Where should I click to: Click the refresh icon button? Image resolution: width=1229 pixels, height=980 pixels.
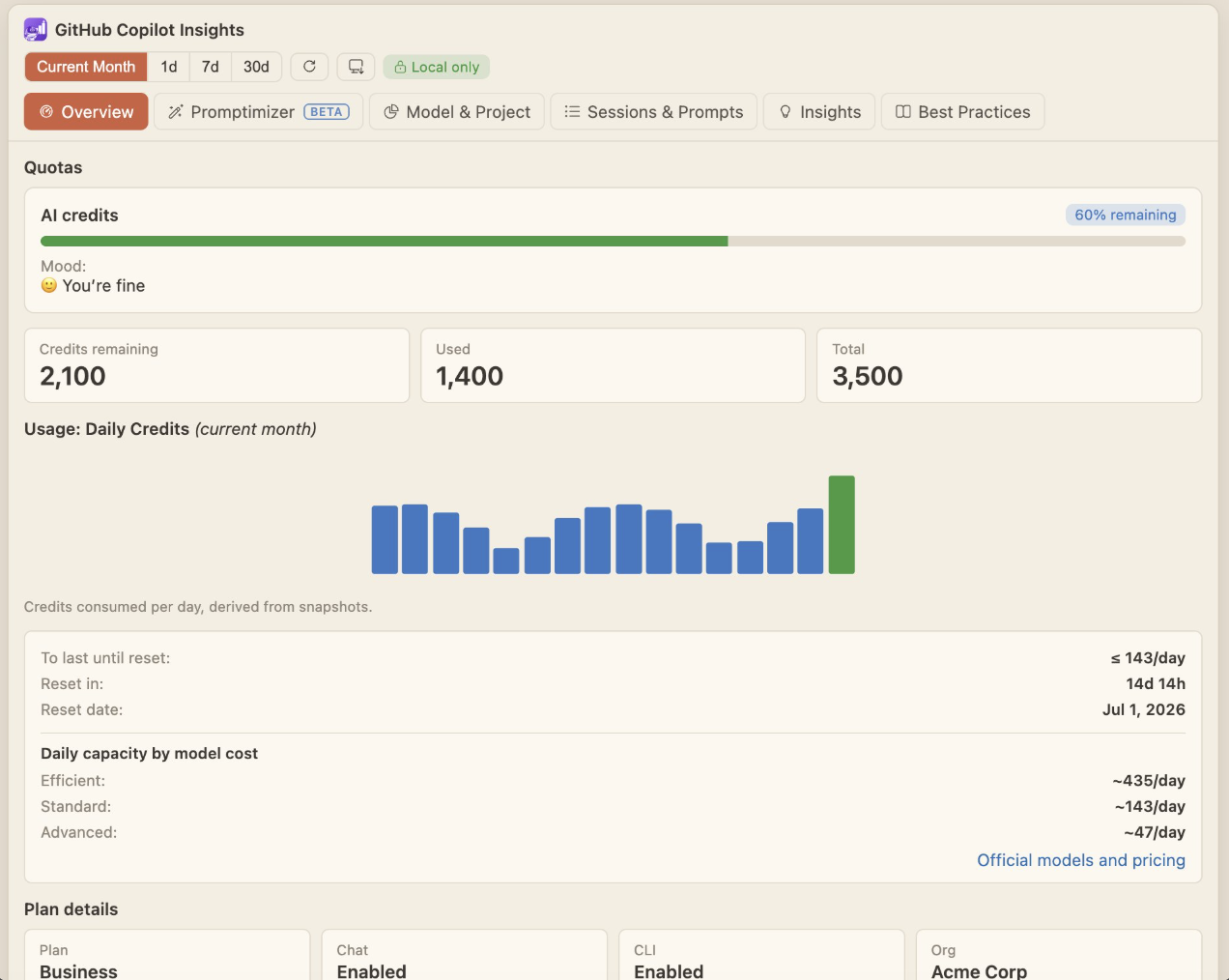[x=309, y=67]
